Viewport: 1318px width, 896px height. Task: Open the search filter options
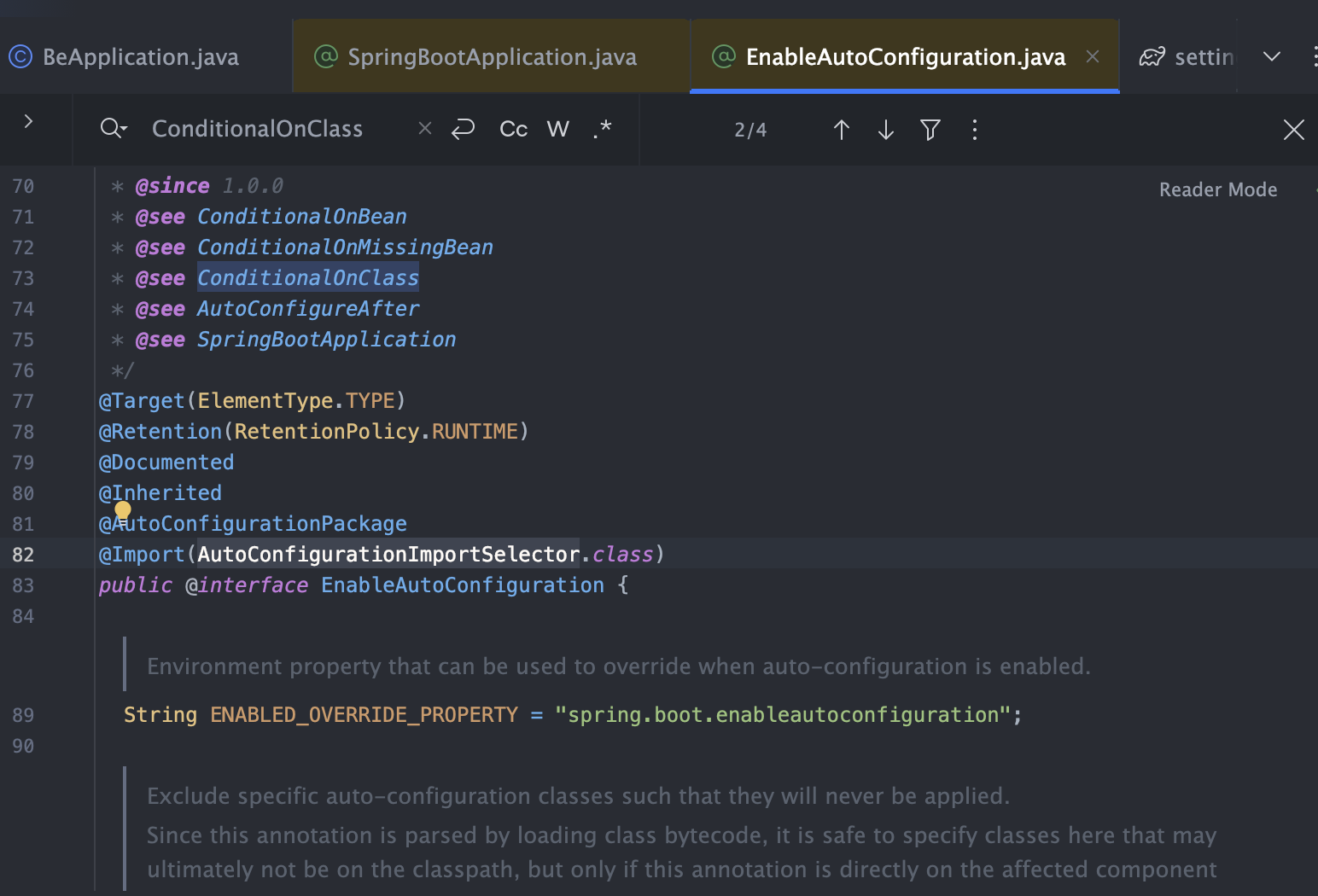(x=930, y=130)
